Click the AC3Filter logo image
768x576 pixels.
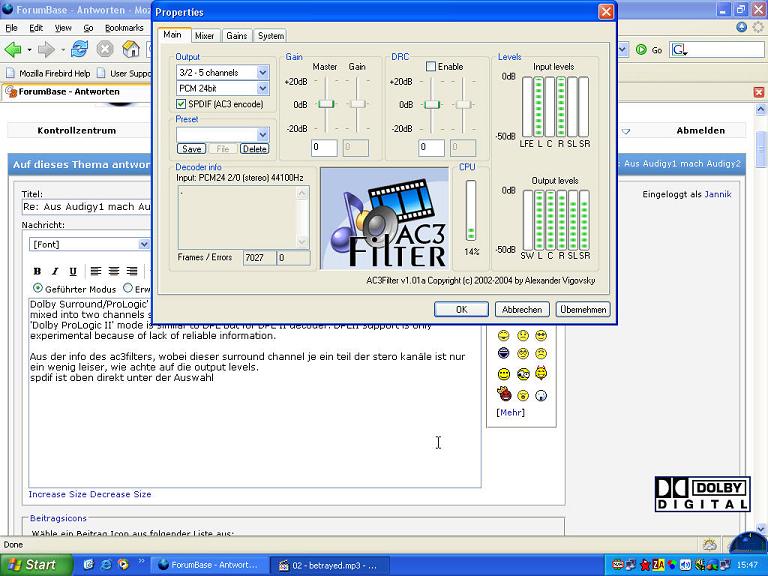point(384,218)
